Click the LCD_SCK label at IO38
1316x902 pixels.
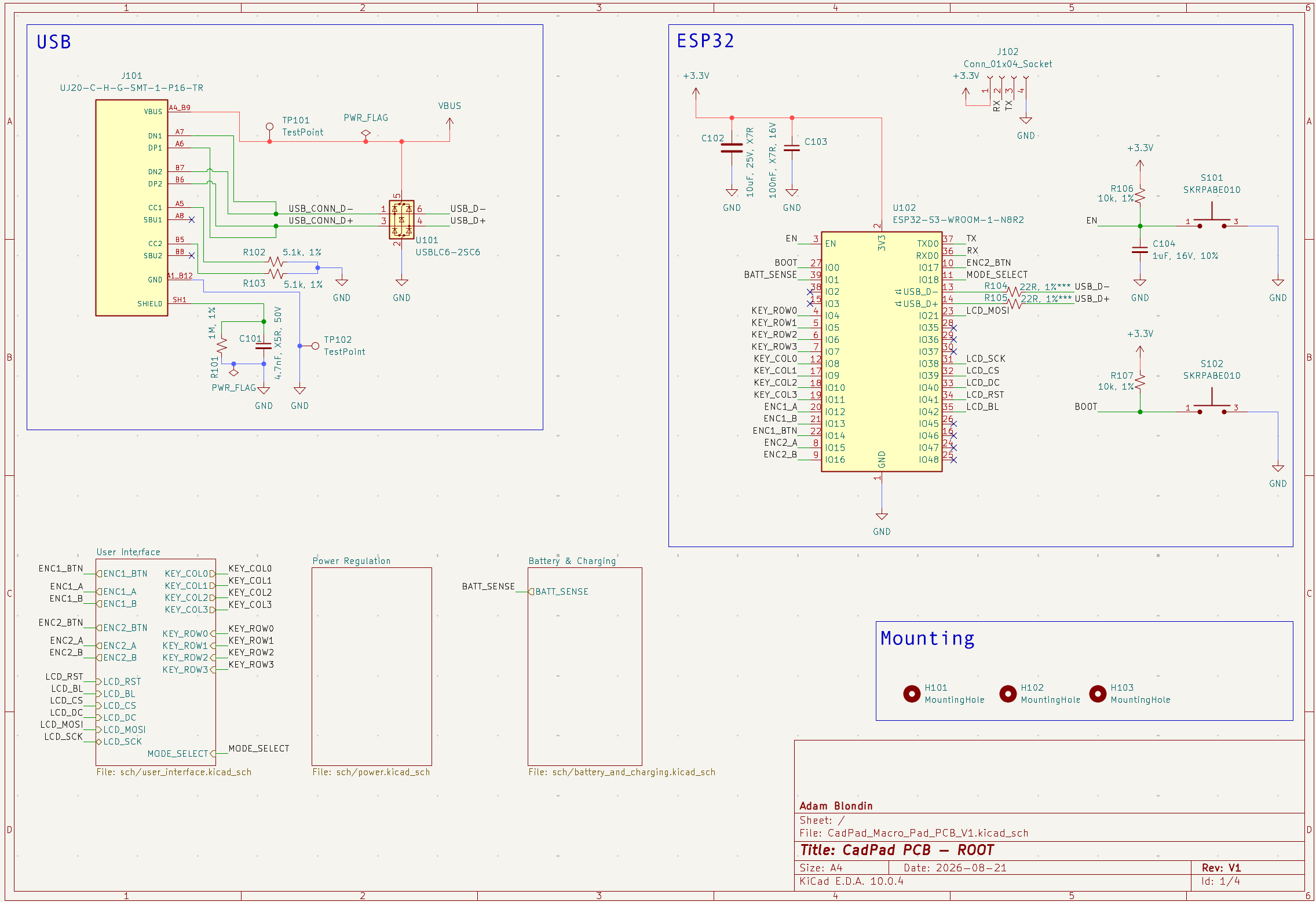point(986,358)
